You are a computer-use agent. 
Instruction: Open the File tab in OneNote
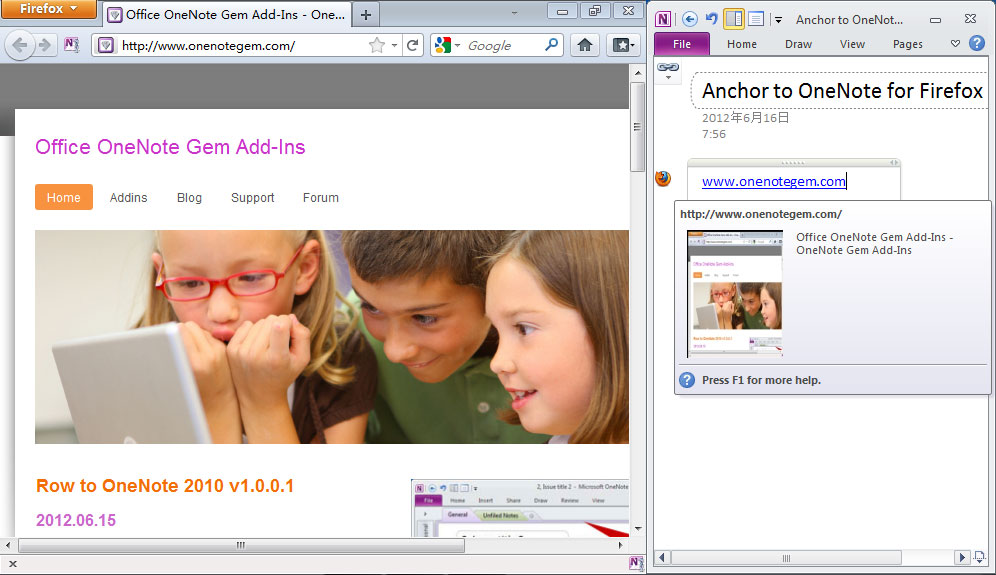[x=682, y=44]
